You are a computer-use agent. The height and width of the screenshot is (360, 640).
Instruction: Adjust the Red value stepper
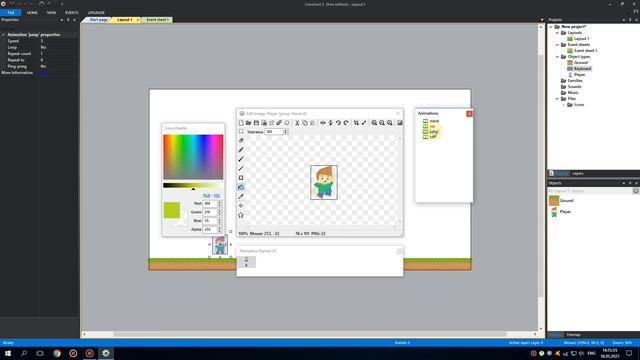[x=219, y=203]
